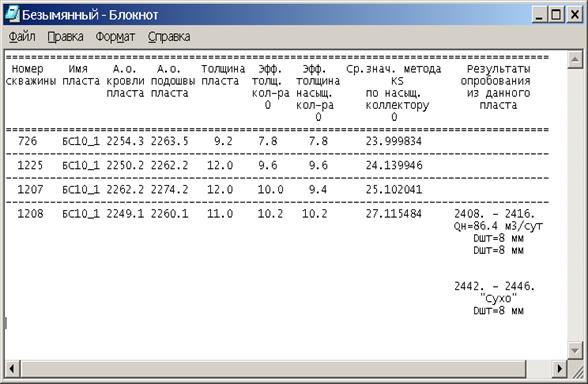
Task: Click value 10.0 in row 1207
Action: point(270,189)
